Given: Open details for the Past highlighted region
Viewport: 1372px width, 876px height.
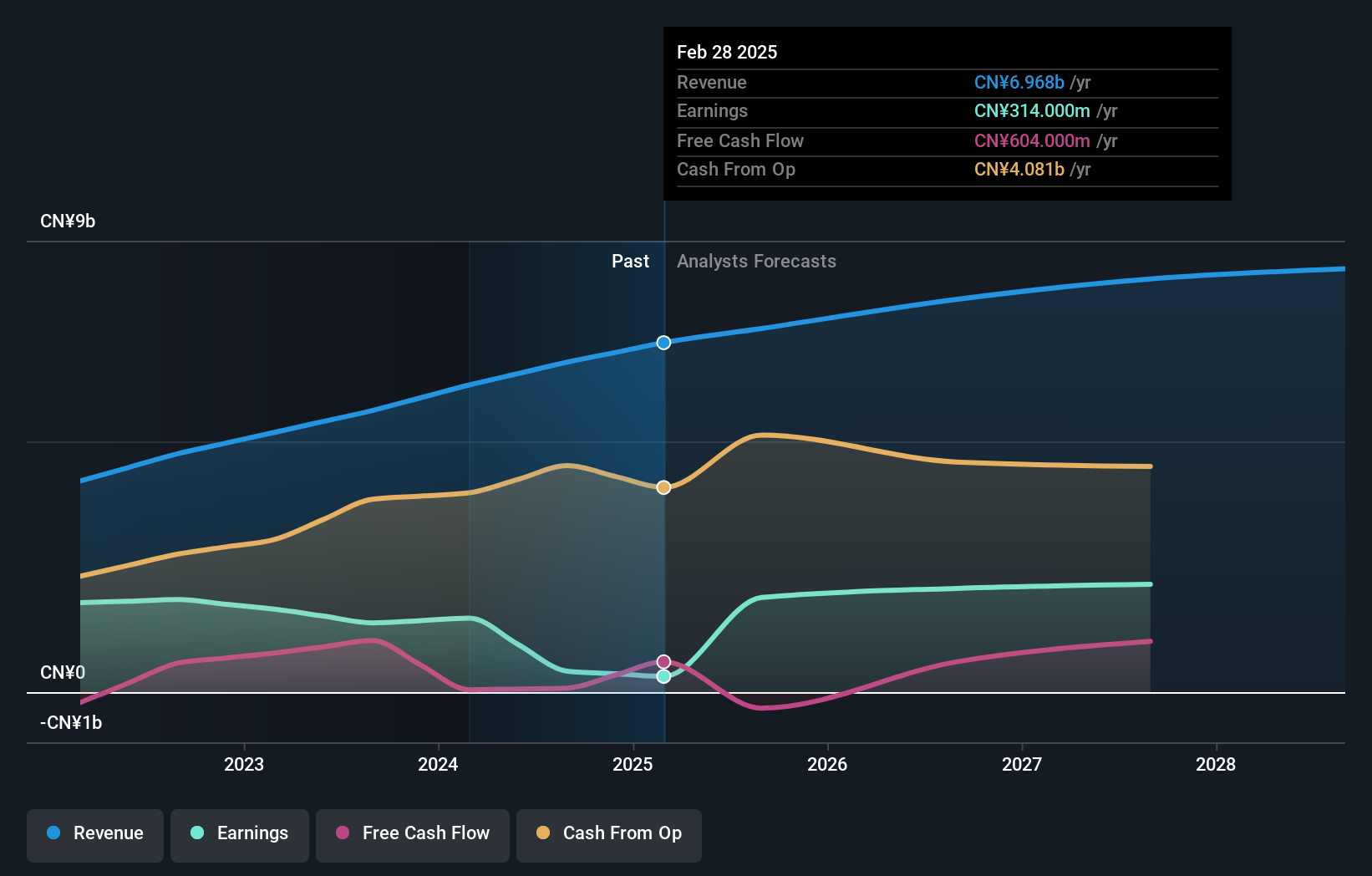Looking at the screenshot, I should (630, 261).
